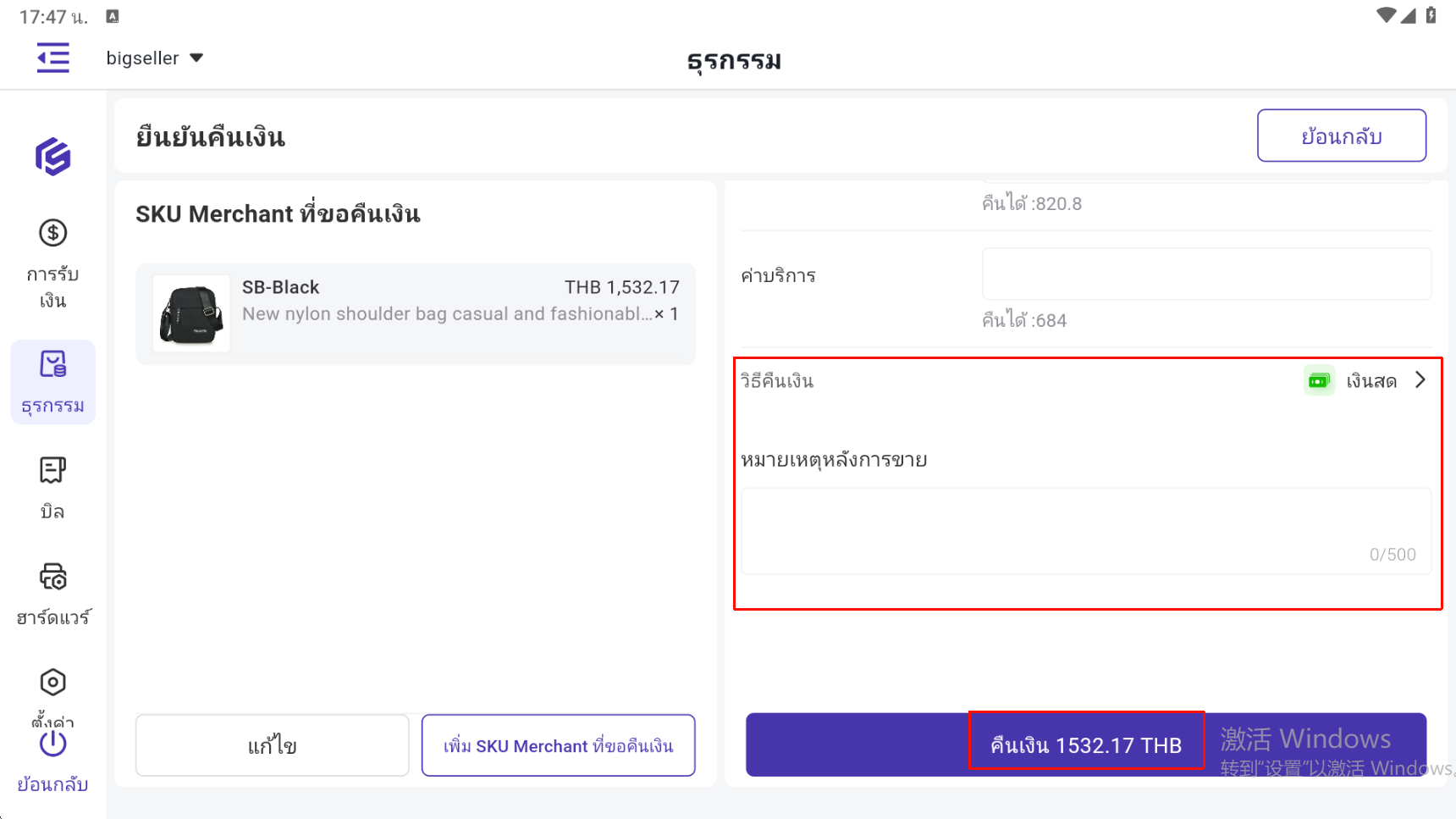
Task: Select the transactions icon in the sidebar
Action: 52,365
